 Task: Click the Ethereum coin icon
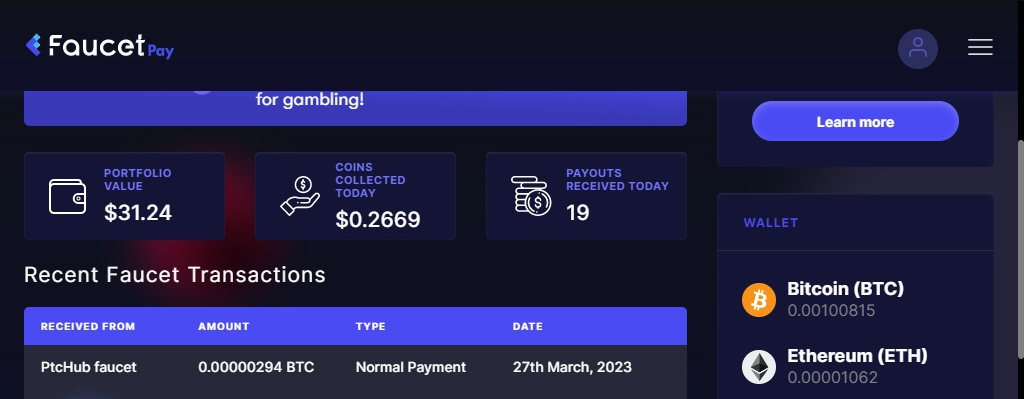click(758, 366)
